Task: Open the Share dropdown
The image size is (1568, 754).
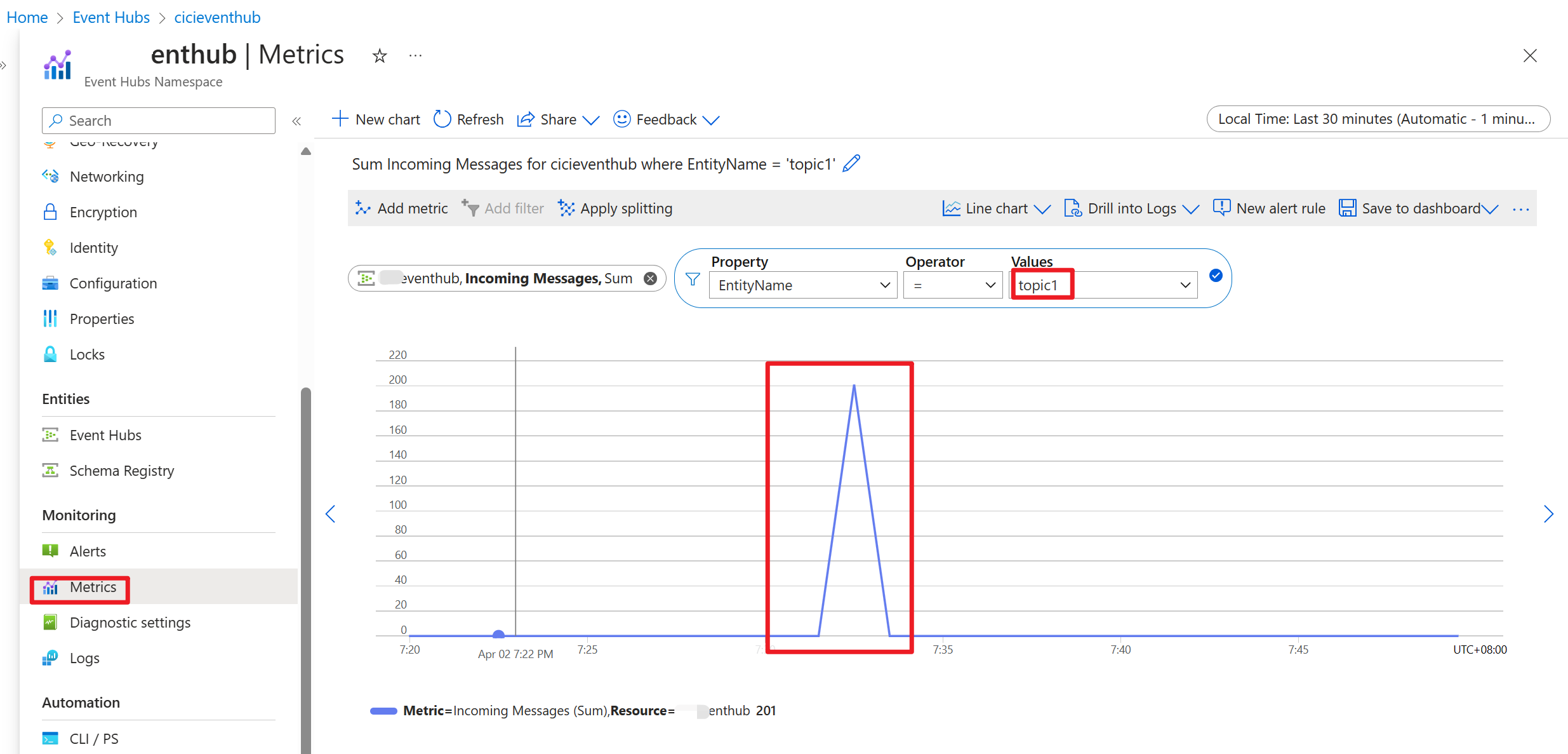Action: 558,119
